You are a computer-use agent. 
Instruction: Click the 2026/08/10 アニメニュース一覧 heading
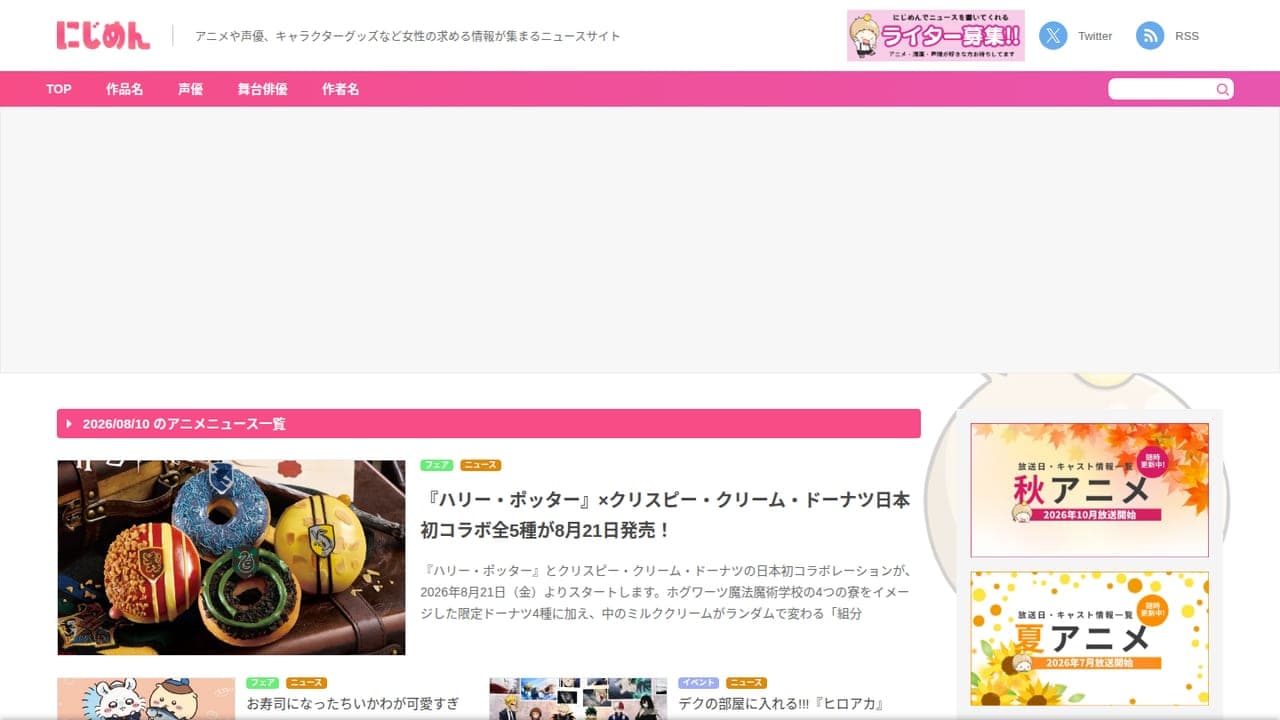coord(489,424)
